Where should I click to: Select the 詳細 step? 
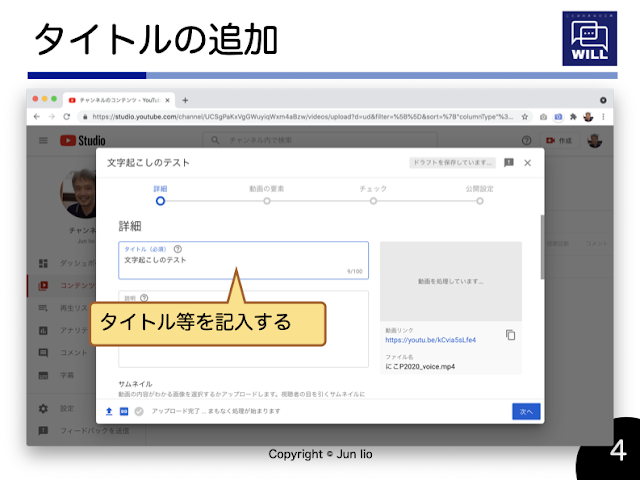pos(160,195)
